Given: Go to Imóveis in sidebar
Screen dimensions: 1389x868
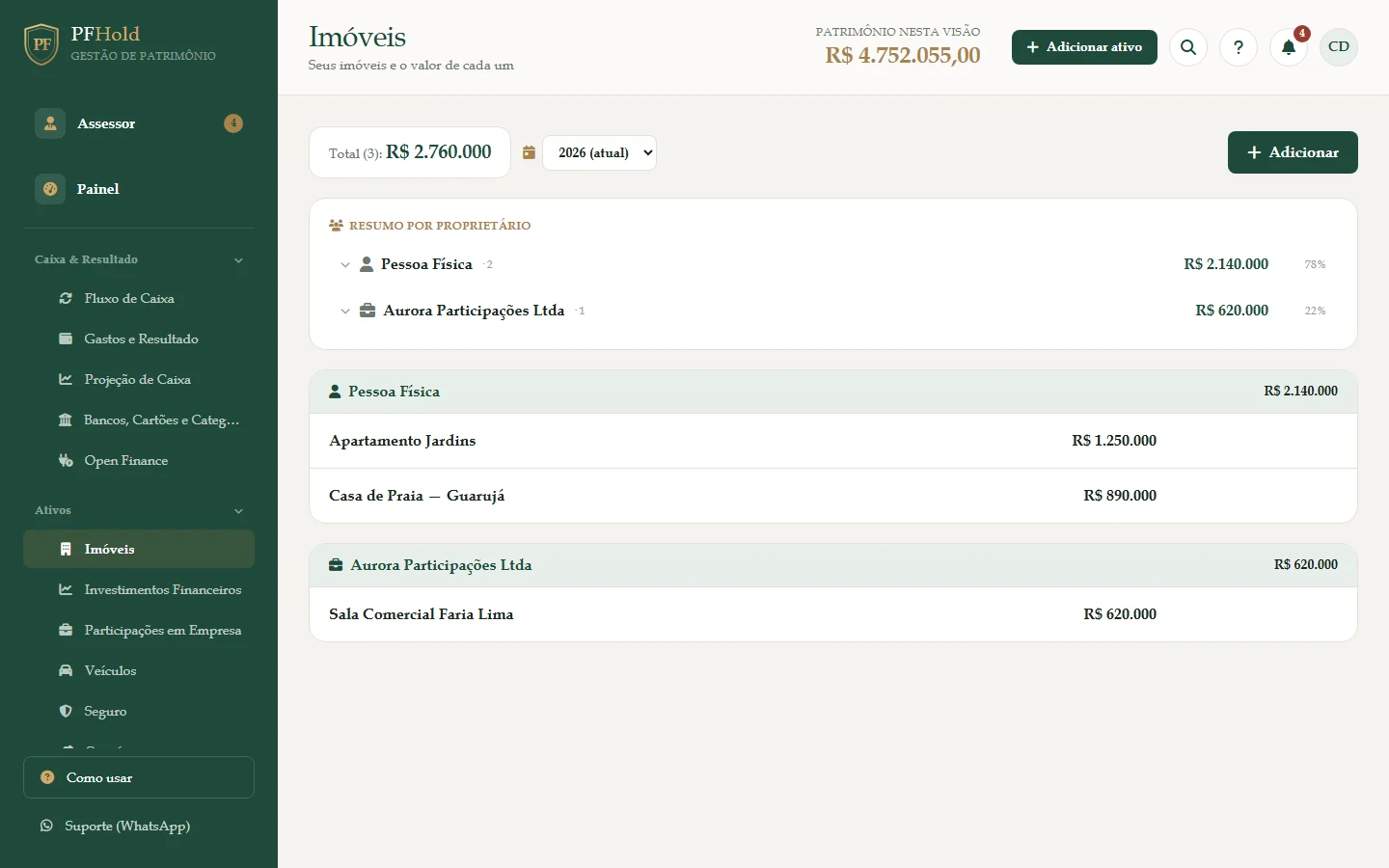Looking at the screenshot, I should 139,549.
